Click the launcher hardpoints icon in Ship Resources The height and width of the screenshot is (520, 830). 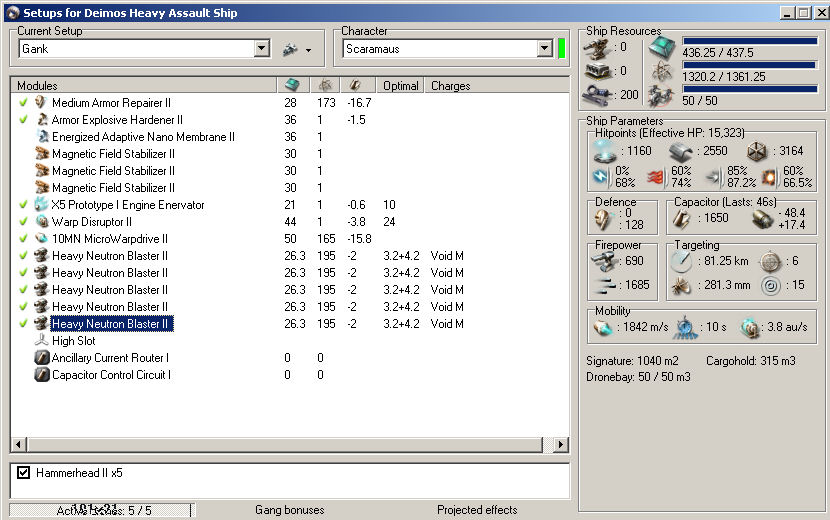[x=598, y=71]
